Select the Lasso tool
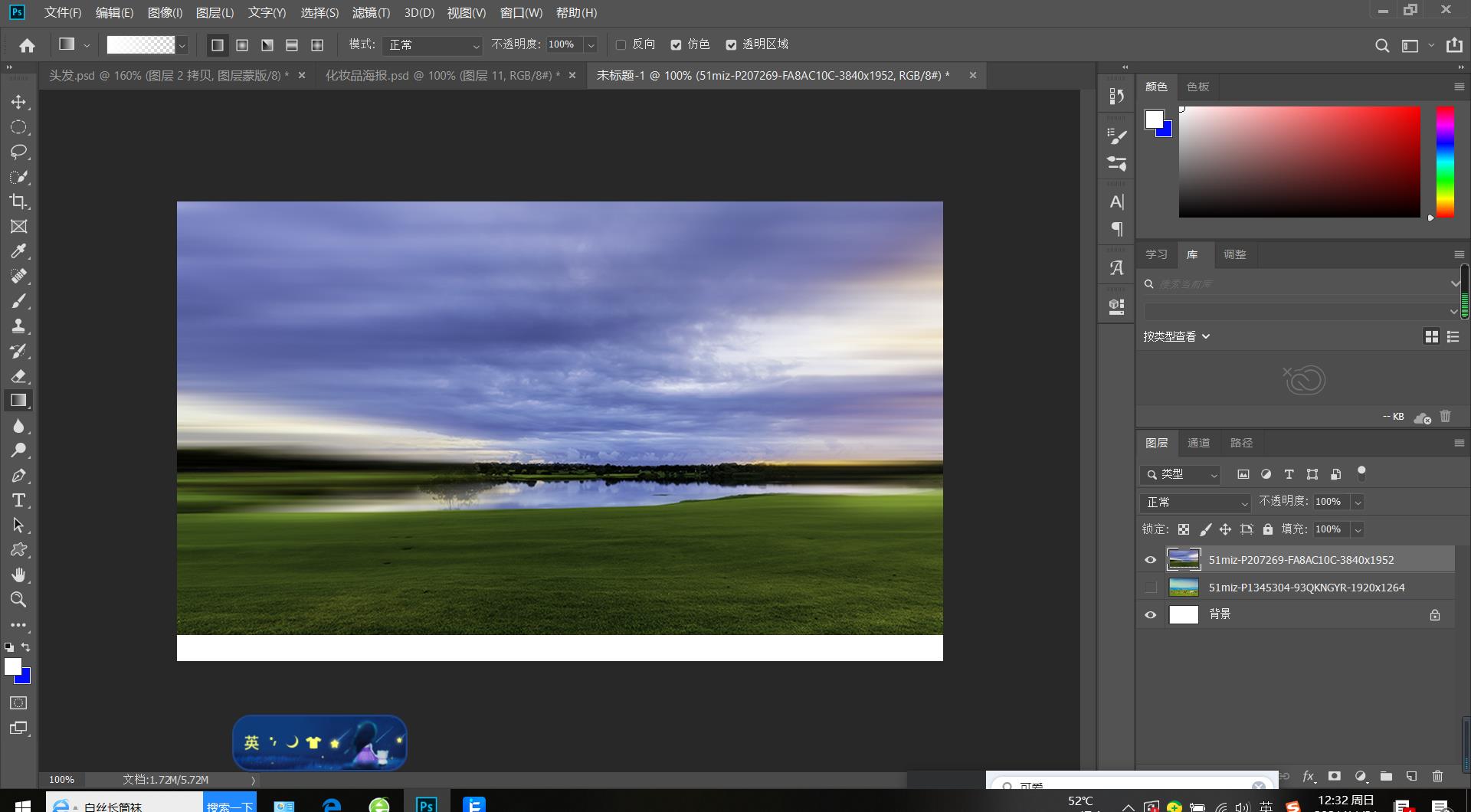The height and width of the screenshot is (812, 1471). (x=18, y=152)
